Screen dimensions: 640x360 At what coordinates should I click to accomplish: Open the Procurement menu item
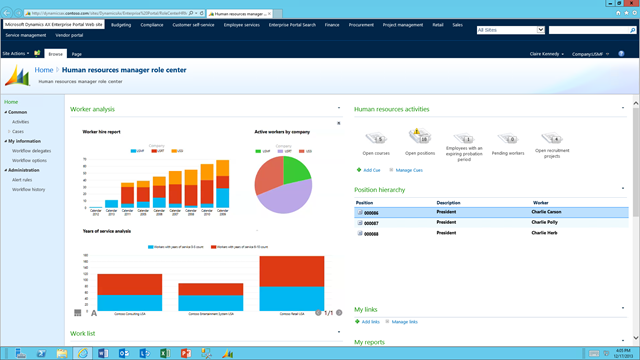[361, 25]
